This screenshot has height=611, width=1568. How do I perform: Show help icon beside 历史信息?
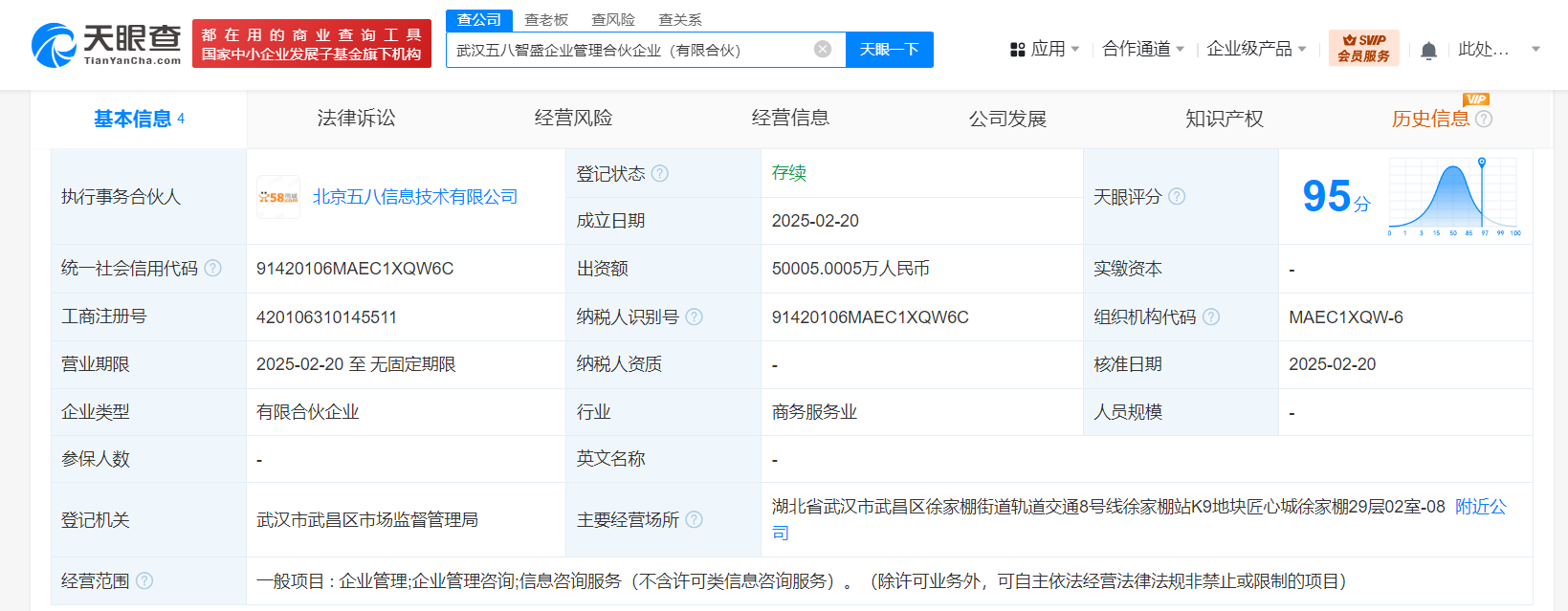[x=1484, y=119]
